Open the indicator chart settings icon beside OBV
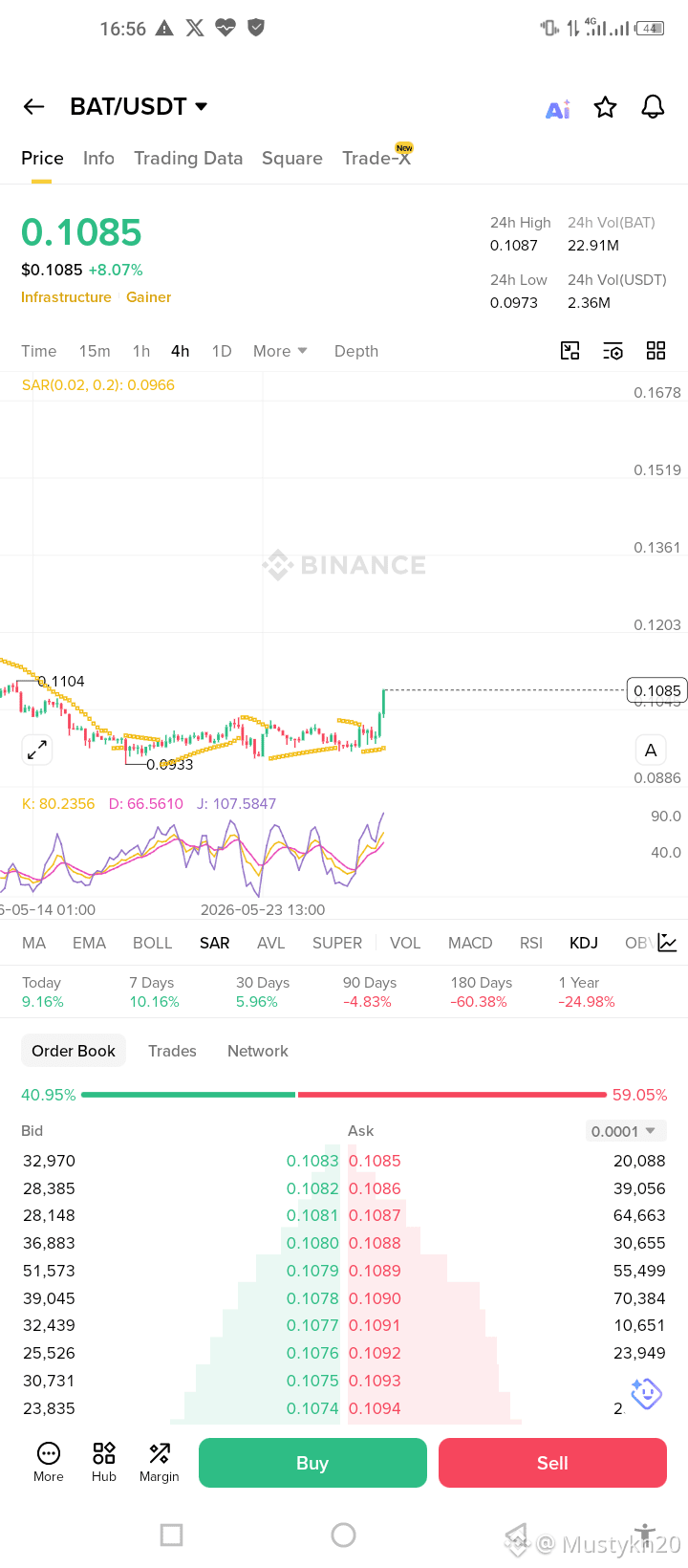Screen dimensions: 688x1568 pos(667,943)
